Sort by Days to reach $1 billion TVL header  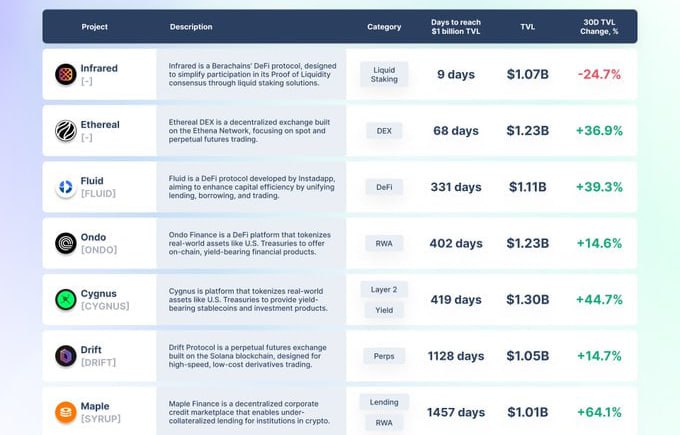[x=456, y=26]
